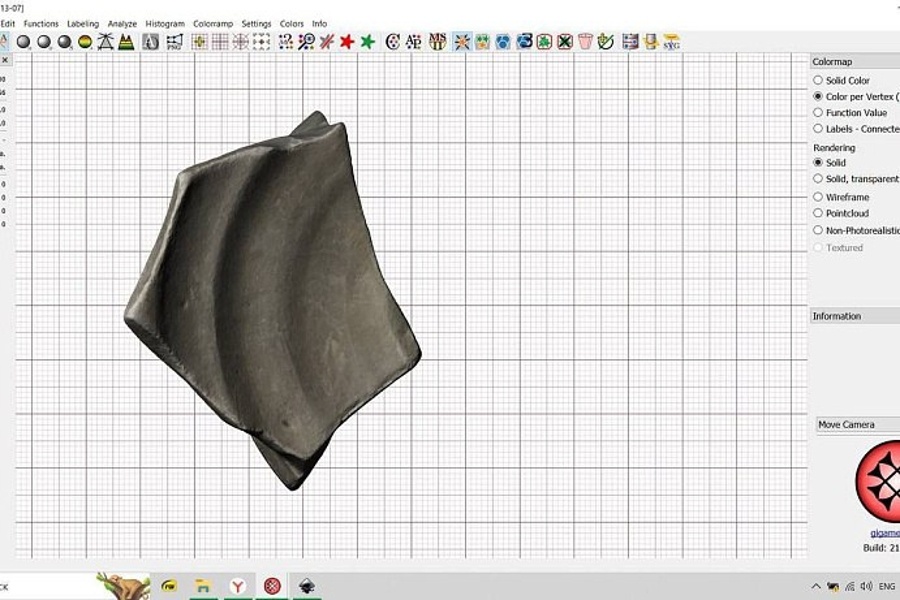Select the Pointcloud rendering option
The width and height of the screenshot is (900, 600).
pyautogui.click(x=841, y=213)
